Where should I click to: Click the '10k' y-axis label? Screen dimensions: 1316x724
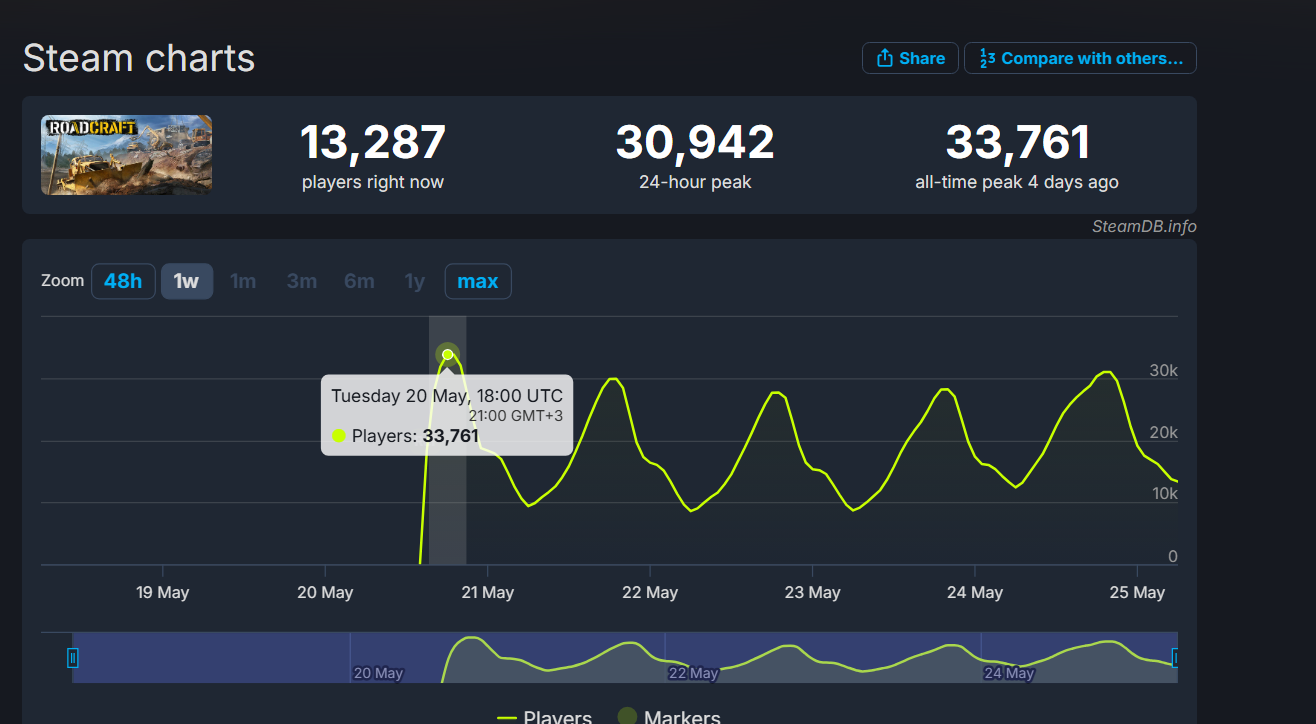pos(1163,494)
